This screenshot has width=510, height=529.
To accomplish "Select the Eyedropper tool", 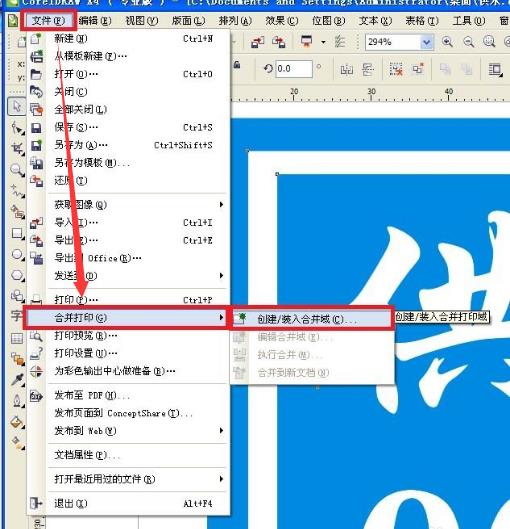I will [x=18, y=380].
